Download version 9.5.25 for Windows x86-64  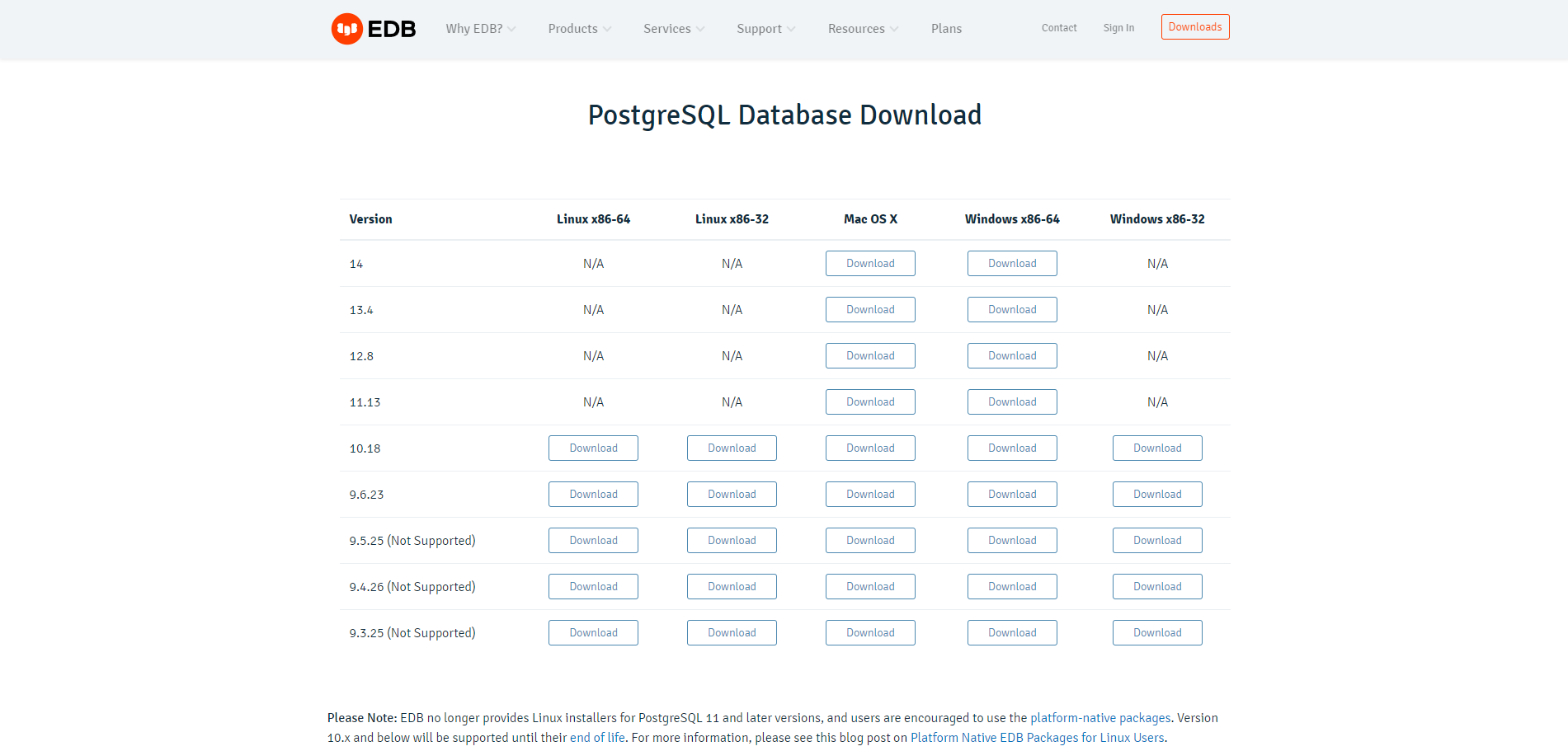pos(1012,541)
